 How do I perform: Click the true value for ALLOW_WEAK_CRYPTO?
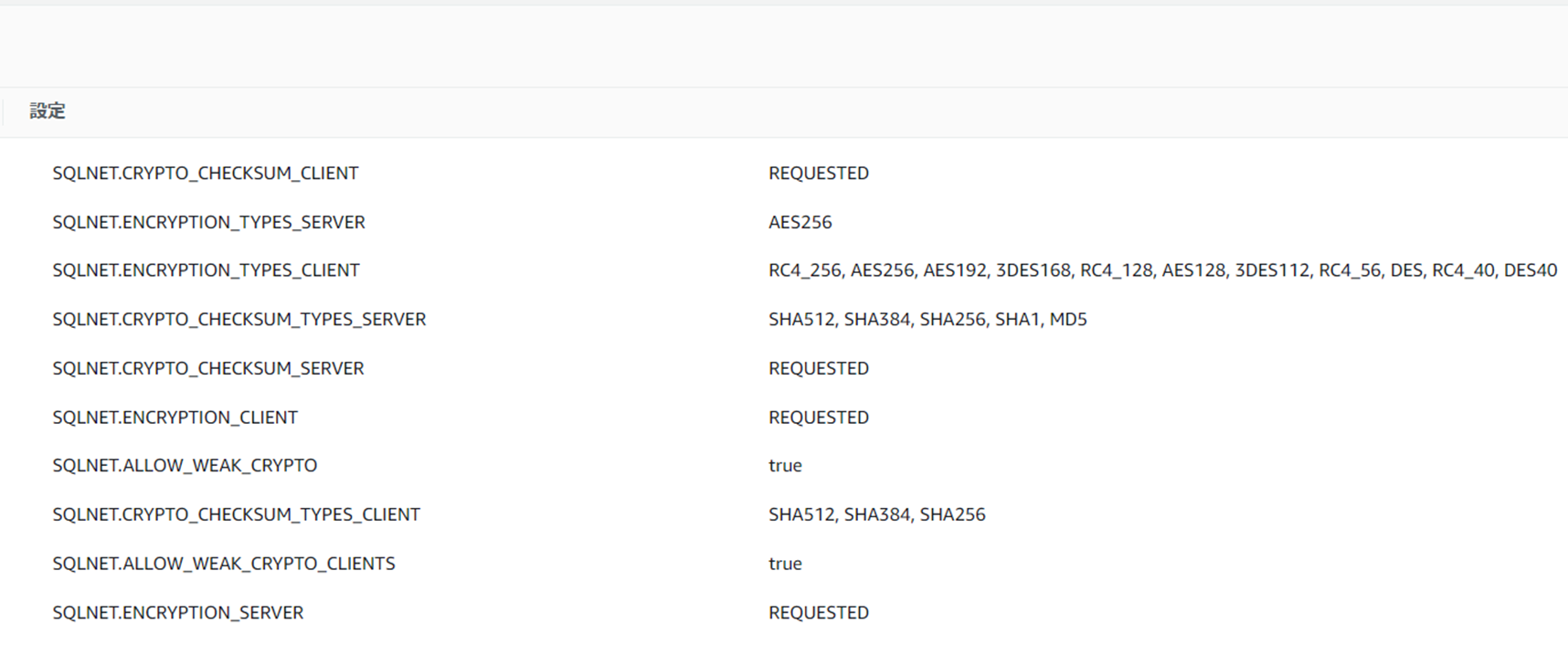click(785, 466)
